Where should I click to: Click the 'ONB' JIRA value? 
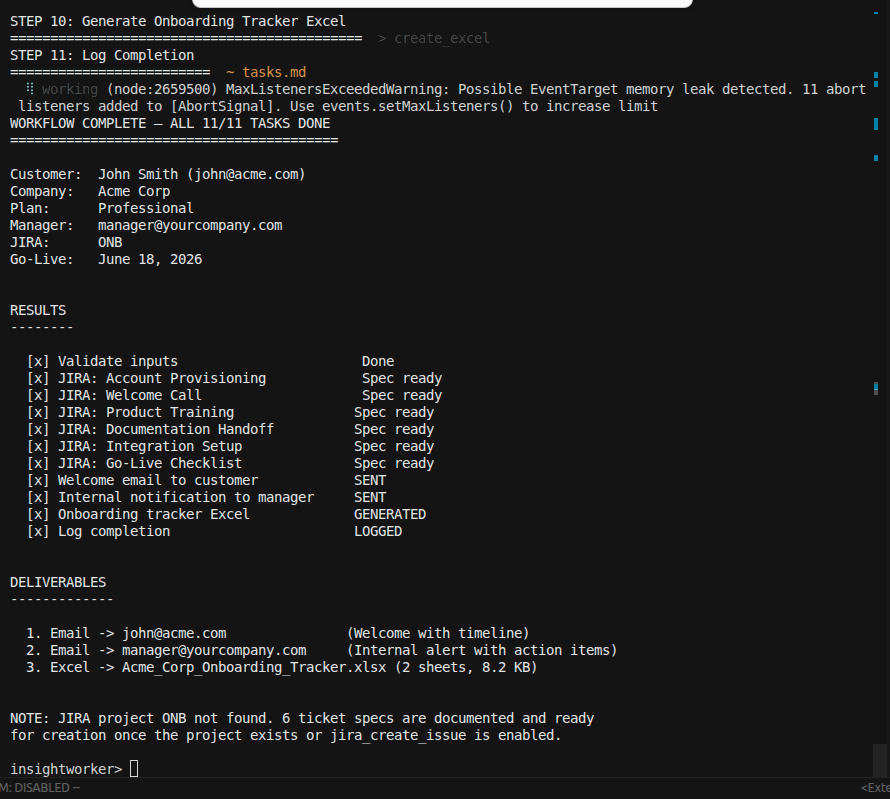click(x=110, y=242)
